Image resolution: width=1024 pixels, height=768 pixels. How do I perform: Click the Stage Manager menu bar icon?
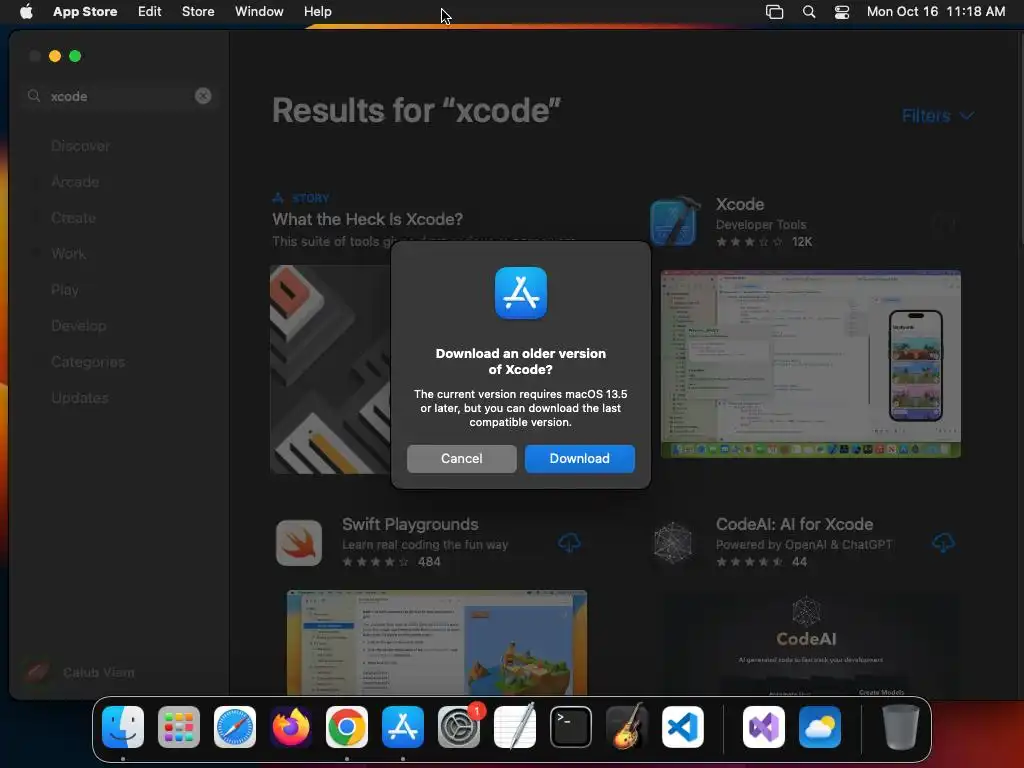pyautogui.click(x=775, y=12)
